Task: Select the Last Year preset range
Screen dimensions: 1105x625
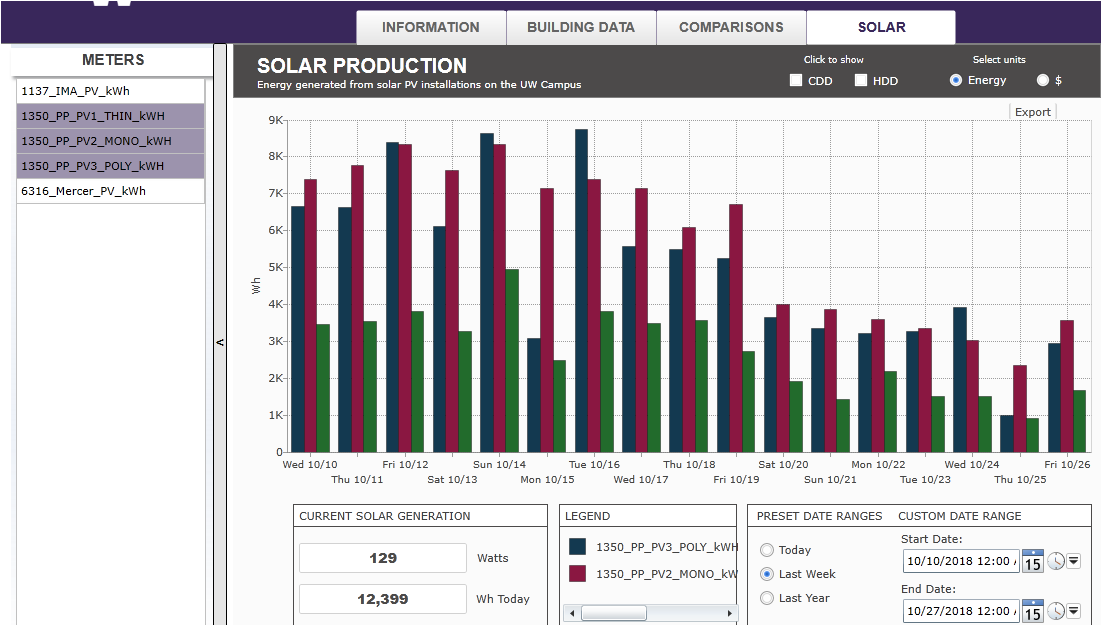Action: point(767,598)
